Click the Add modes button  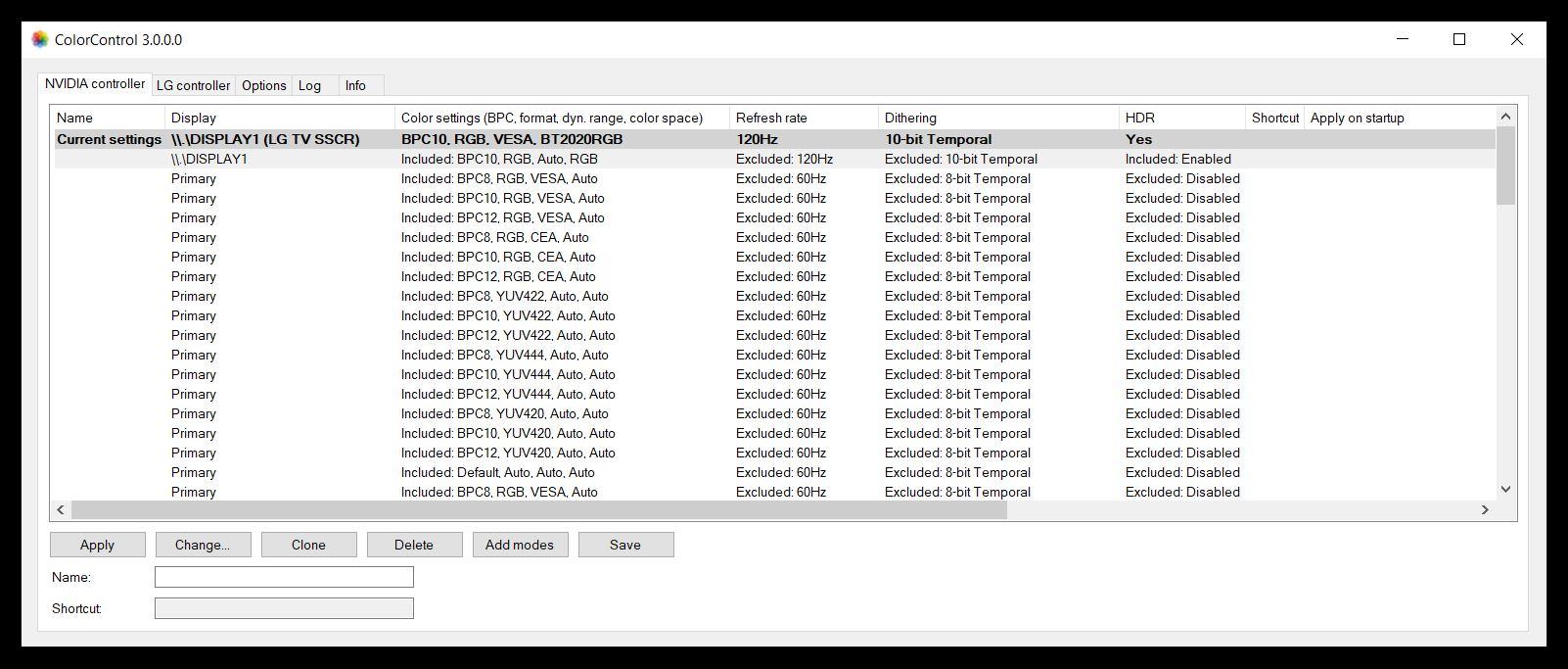520,545
